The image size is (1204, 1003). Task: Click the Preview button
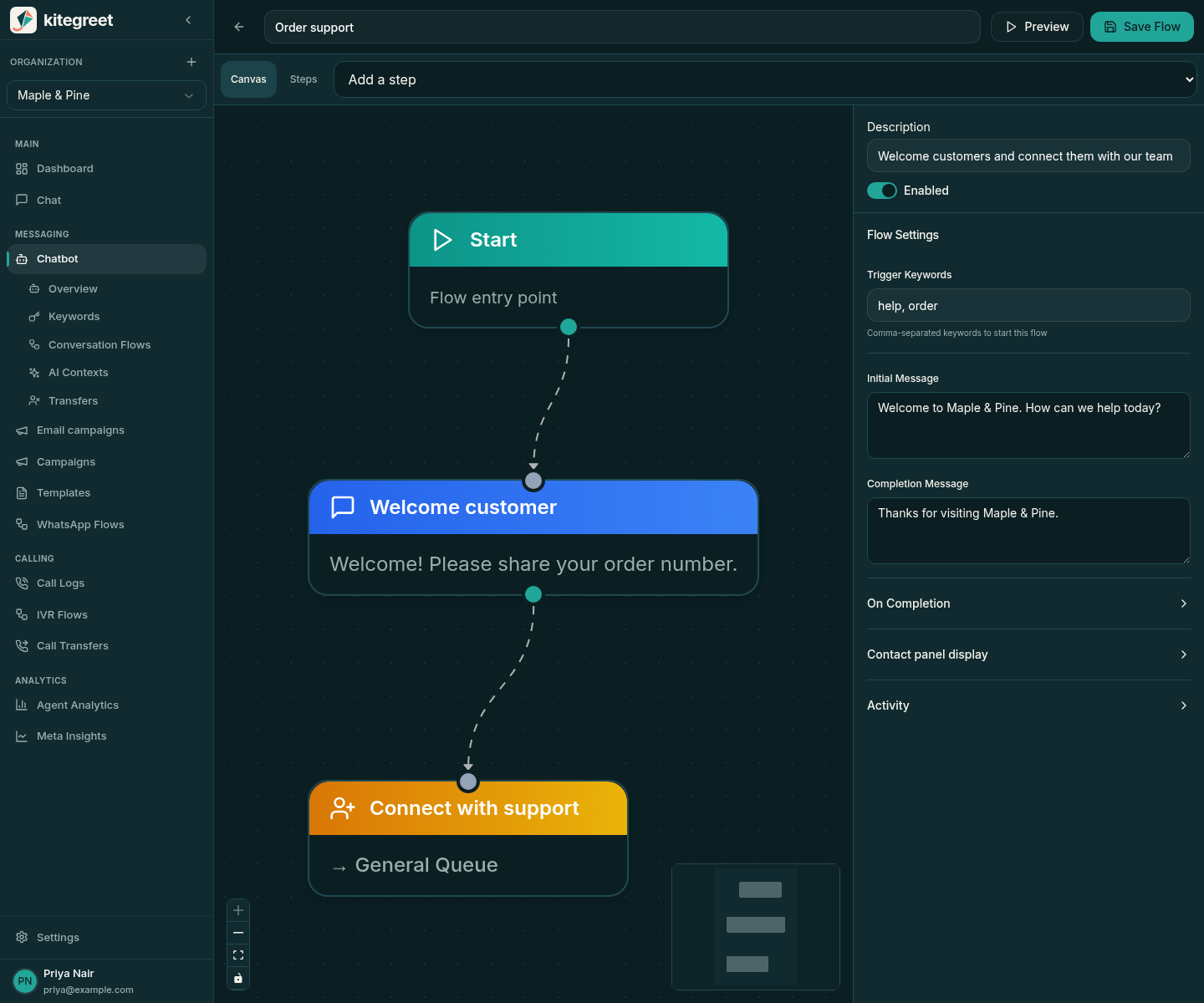(1037, 27)
